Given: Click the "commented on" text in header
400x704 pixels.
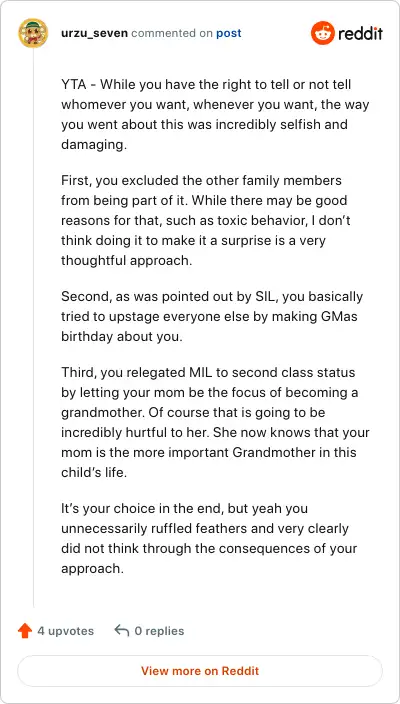Looking at the screenshot, I should click(x=172, y=33).
